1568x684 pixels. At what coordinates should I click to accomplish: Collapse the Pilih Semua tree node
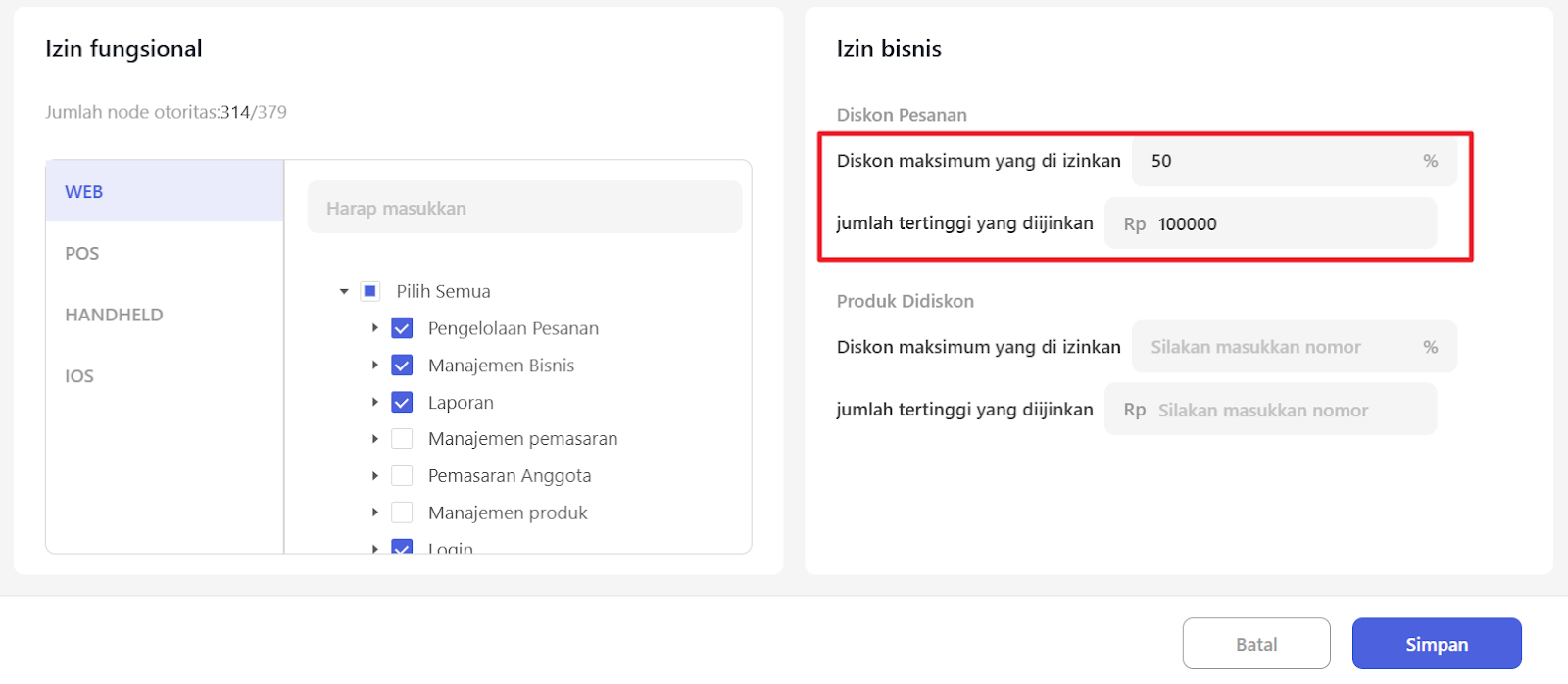pos(344,291)
